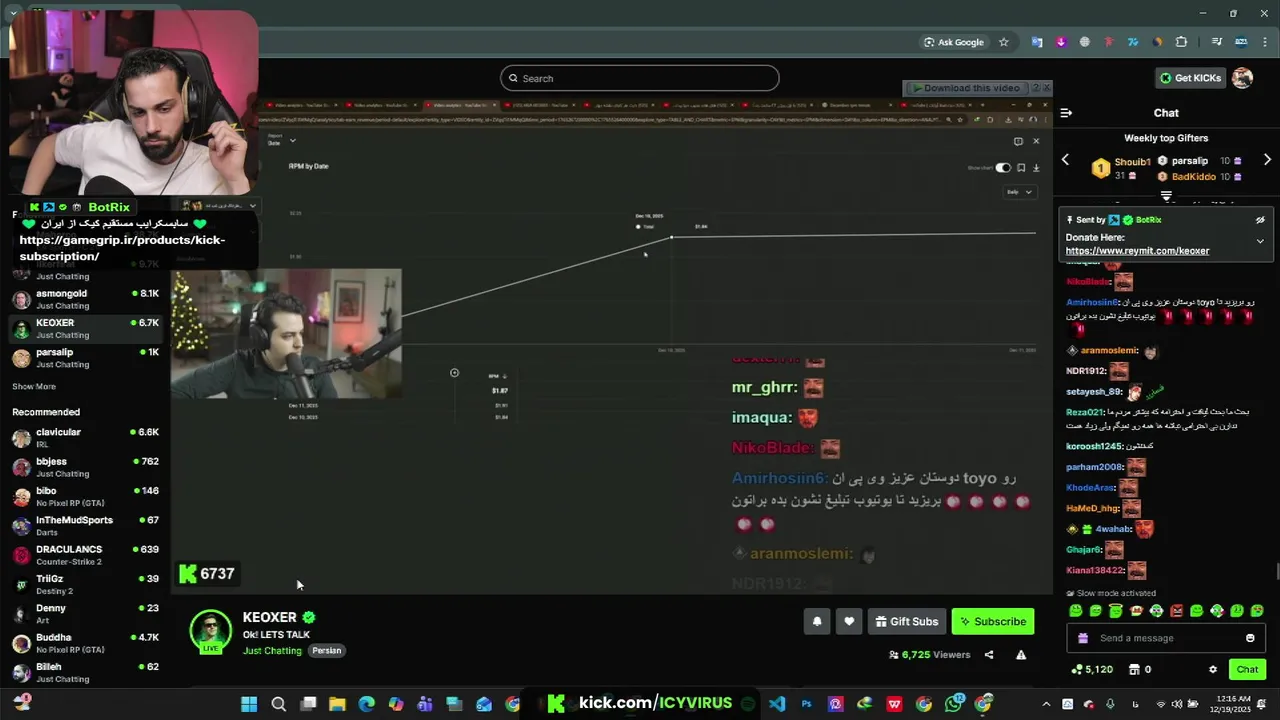Click the KEOXER streamer avatar below video
The width and height of the screenshot is (1280, 720).
click(211, 631)
